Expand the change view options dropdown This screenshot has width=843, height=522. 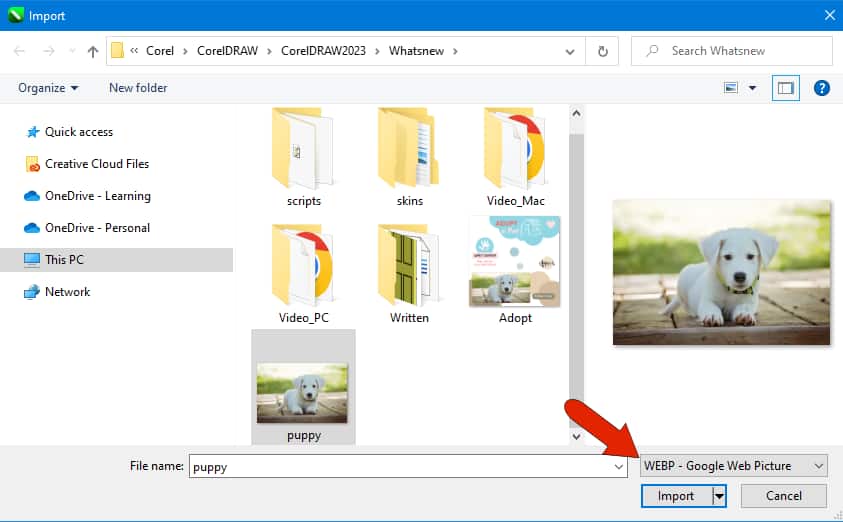[x=751, y=88]
